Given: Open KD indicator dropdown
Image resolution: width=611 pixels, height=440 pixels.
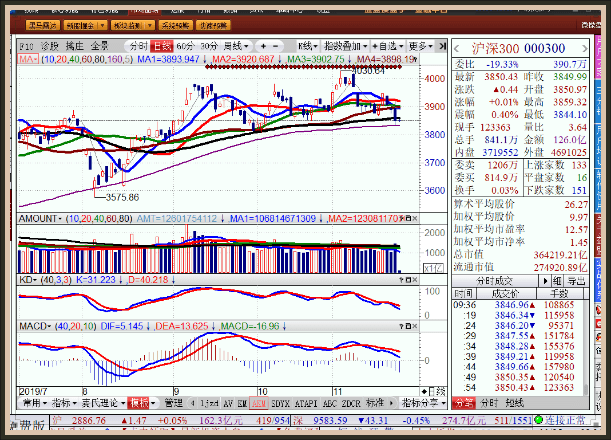Looking at the screenshot, I should point(28,280).
